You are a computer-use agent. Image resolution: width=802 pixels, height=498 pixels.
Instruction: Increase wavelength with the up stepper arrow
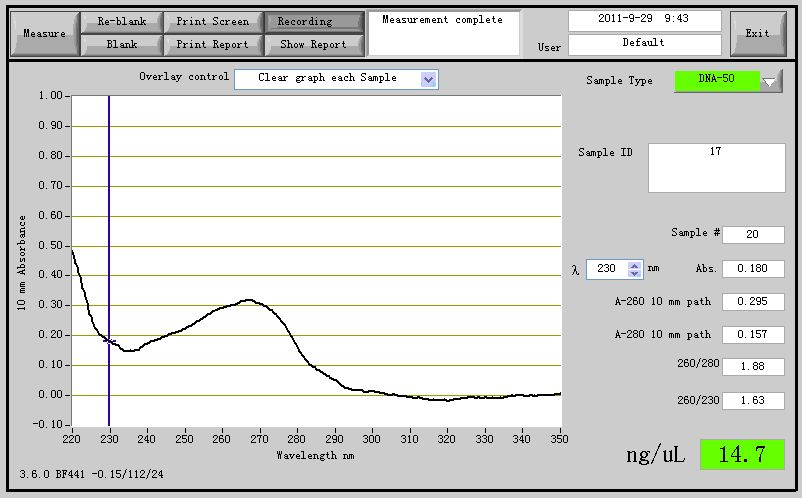click(x=634, y=265)
